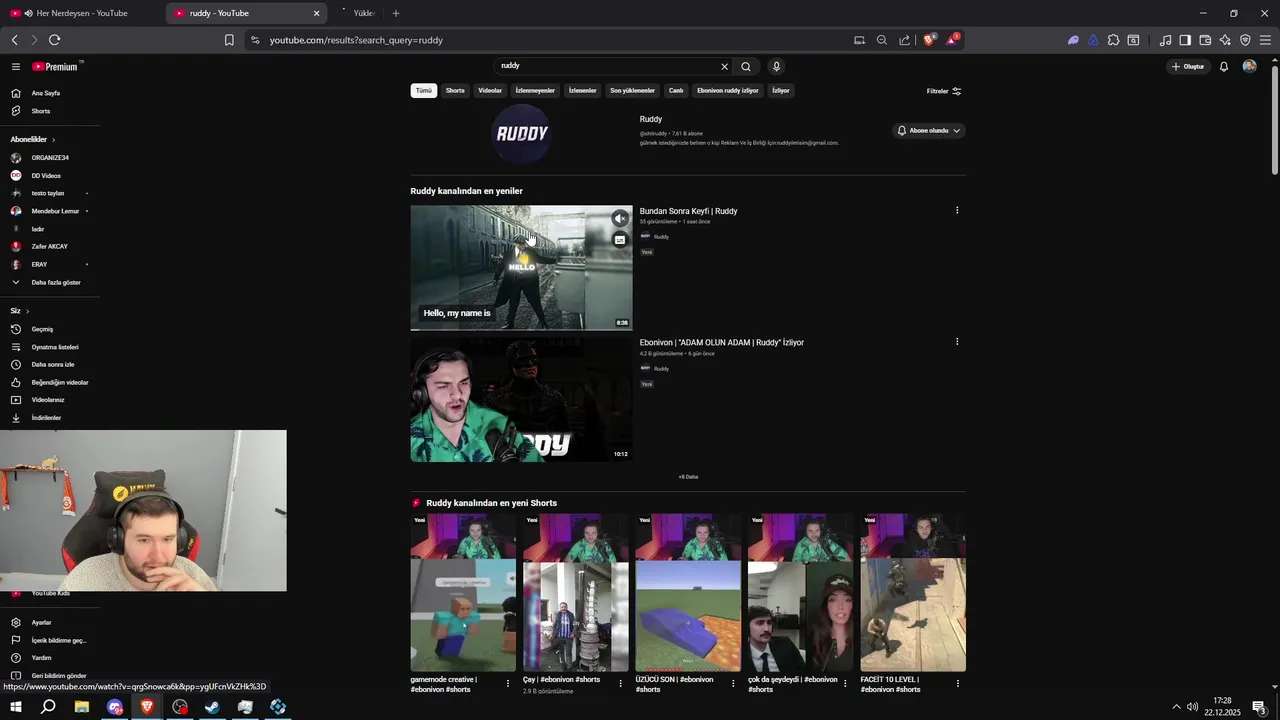Switch to the Her Nerdeysen - YouTube tab
Screen dimensions: 1280x720
pyautogui.click(x=82, y=13)
